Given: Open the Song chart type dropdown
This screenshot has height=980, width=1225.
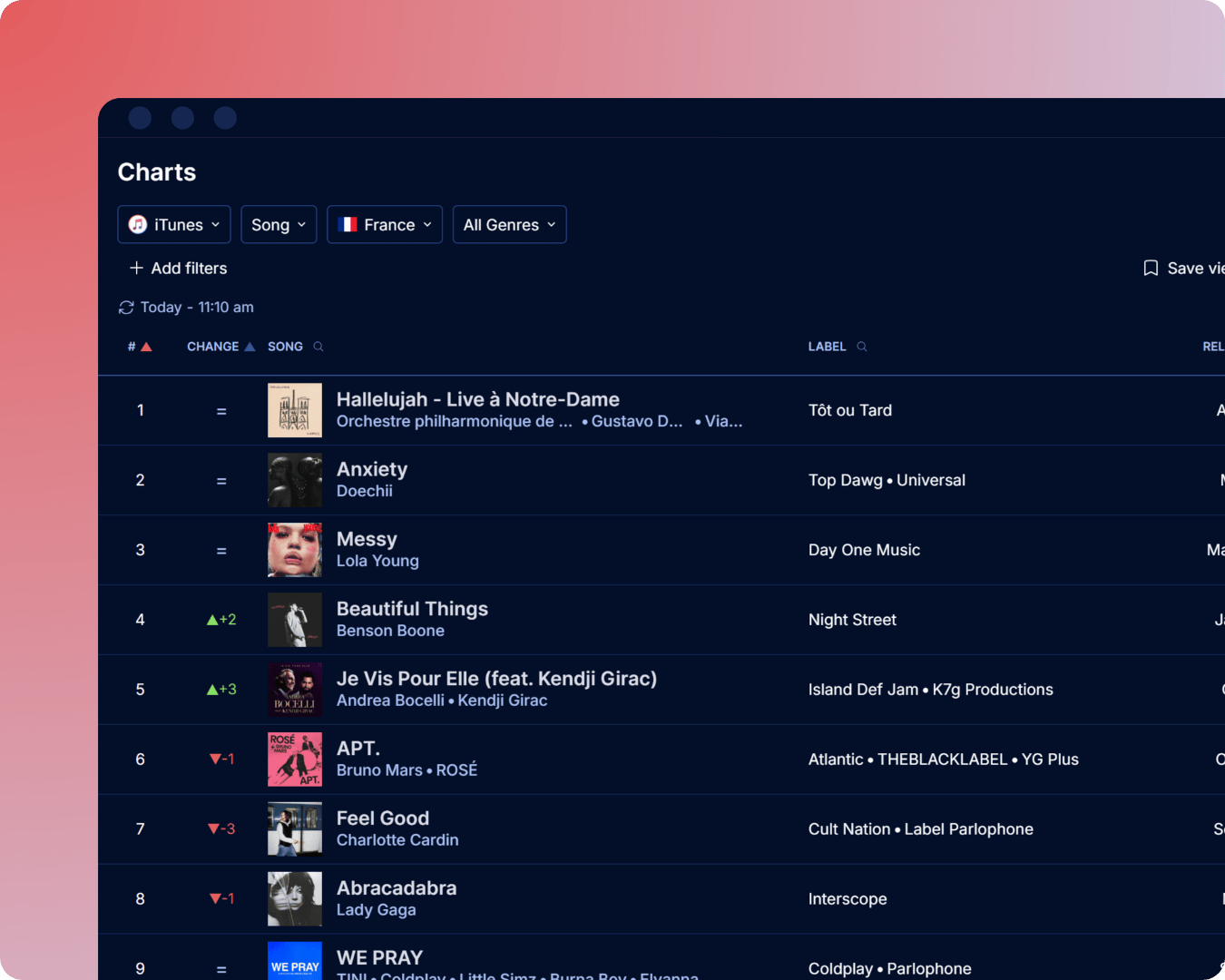Looking at the screenshot, I should click(x=279, y=224).
